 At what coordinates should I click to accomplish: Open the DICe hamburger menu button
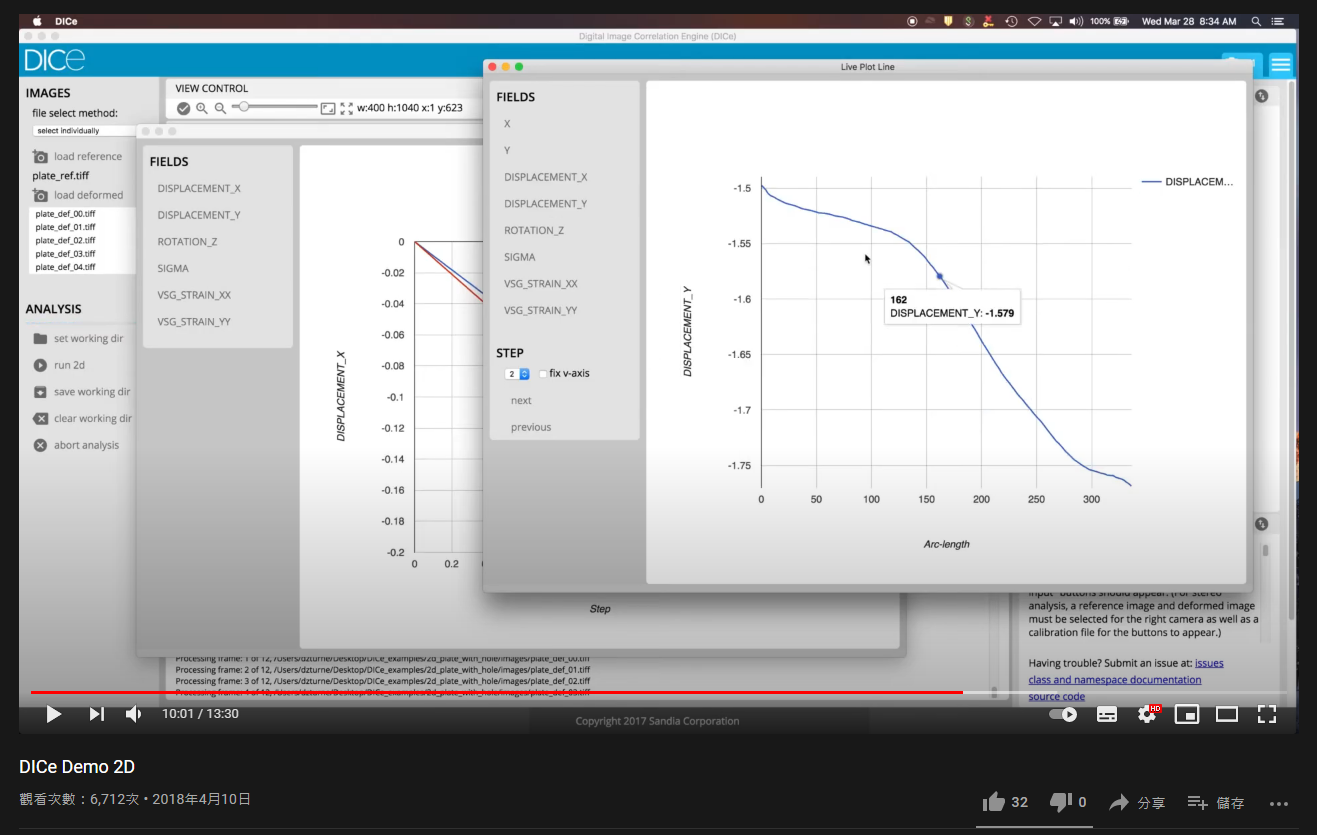tap(1280, 64)
